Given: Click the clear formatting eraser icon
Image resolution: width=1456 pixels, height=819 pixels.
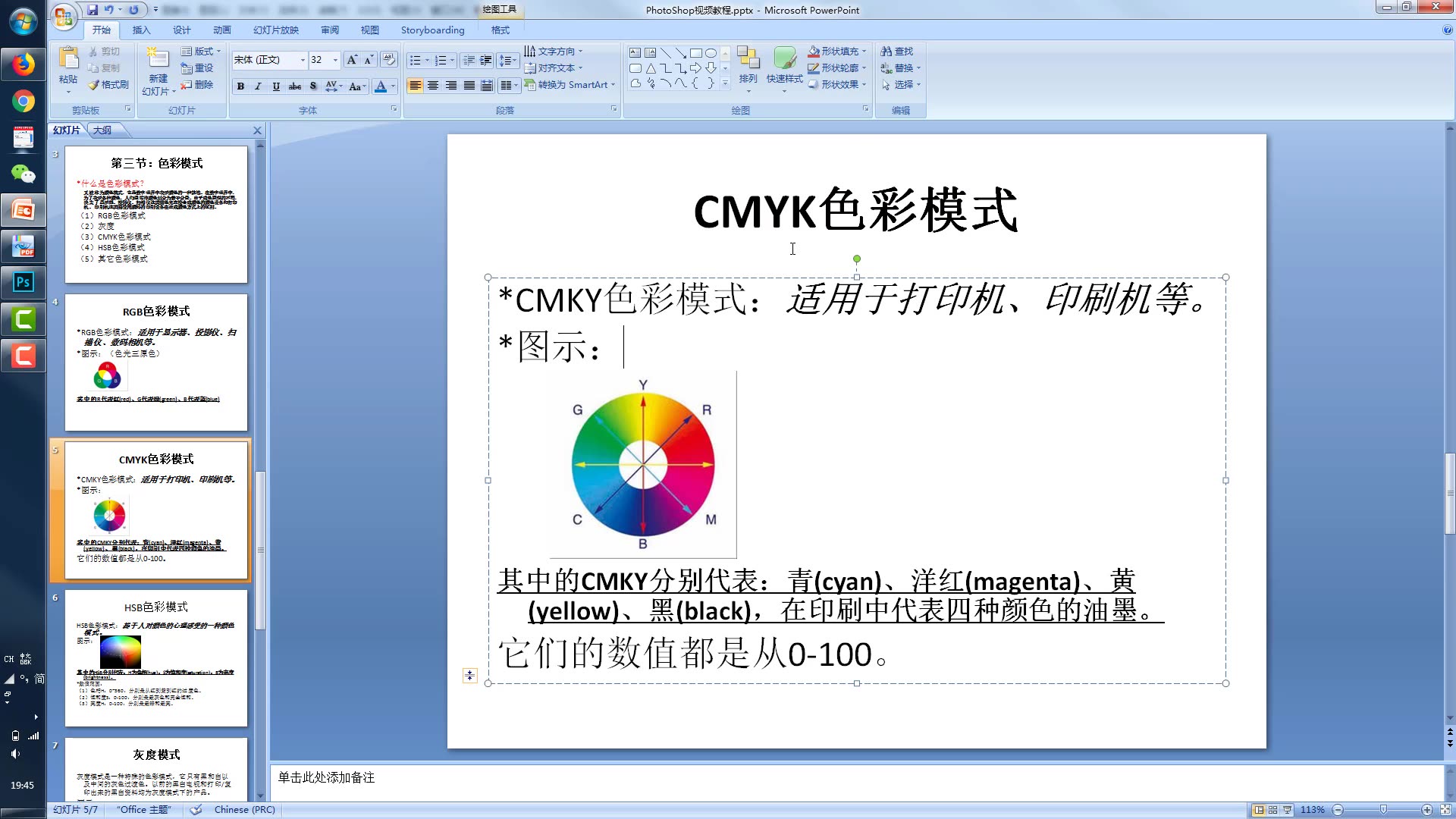Looking at the screenshot, I should pyautogui.click(x=388, y=59).
